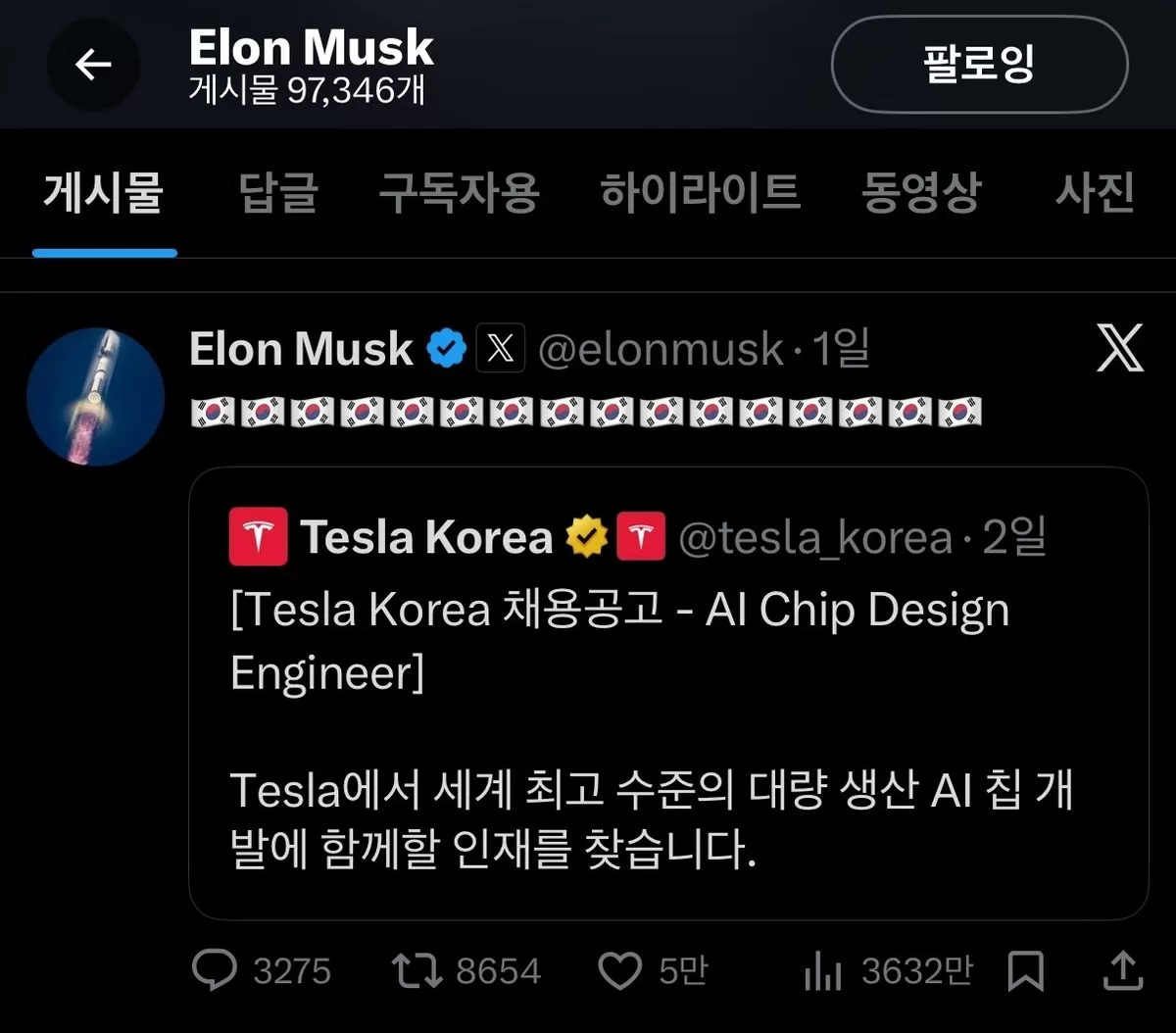Open the 사진 photos tab
This screenshot has height=1033, width=1176.
tap(1095, 194)
